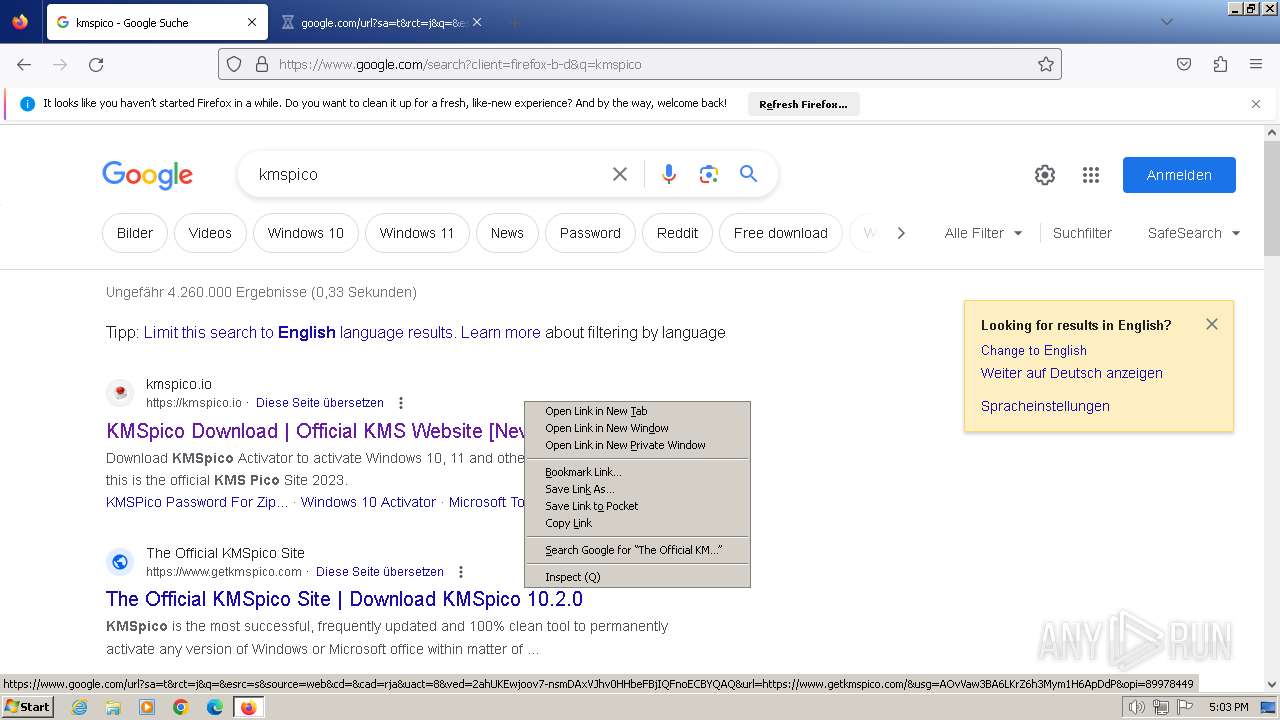Image resolution: width=1280 pixels, height=720 pixels.
Task: Click Diese Seite übersetzen for kmspico.io
Action: 320,403
